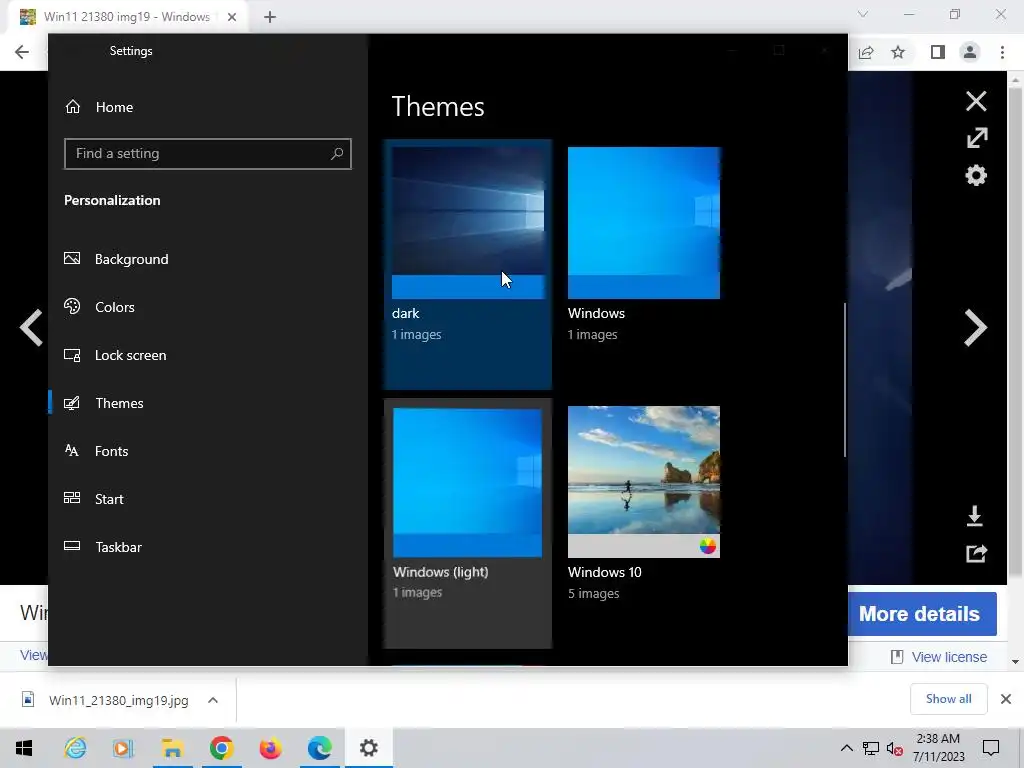Click the Background picture icon in sidebar
The width and height of the screenshot is (1024, 768).
72,259
